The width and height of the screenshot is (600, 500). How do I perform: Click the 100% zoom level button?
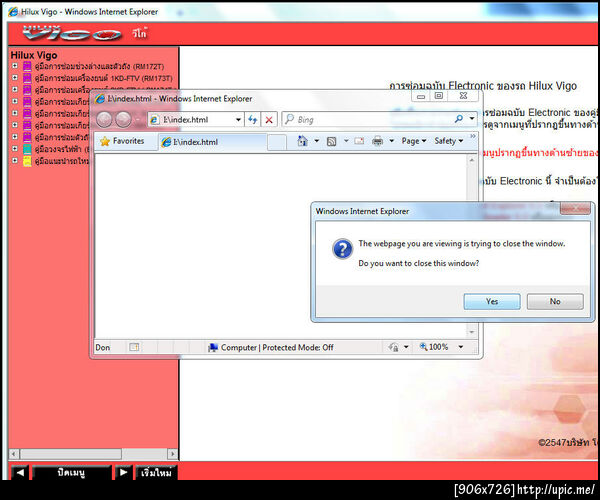tap(434, 347)
